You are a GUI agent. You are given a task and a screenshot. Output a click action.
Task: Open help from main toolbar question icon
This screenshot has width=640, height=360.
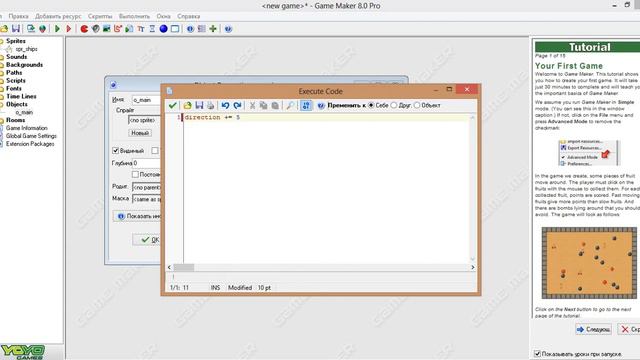click(x=228, y=29)
